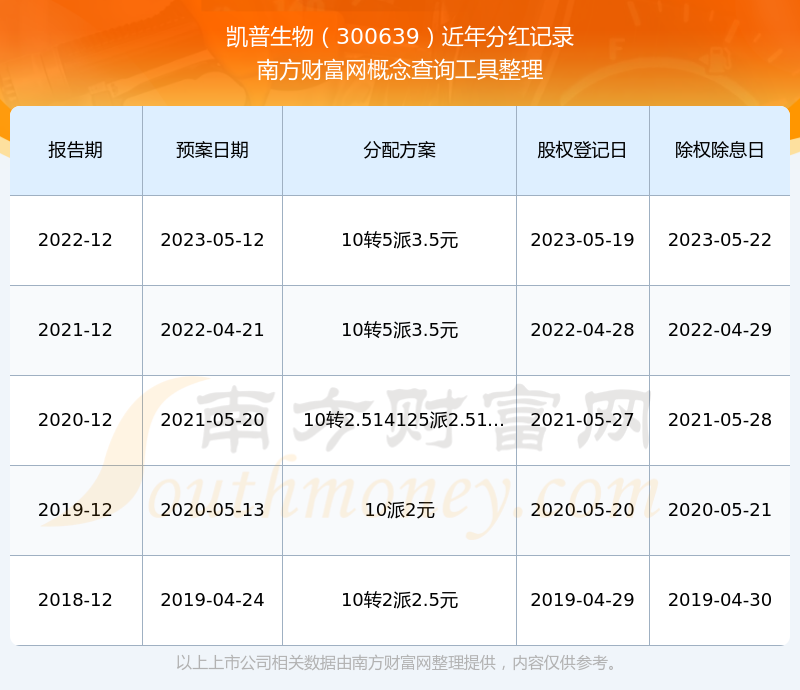Viewport: 800px width, 690px height.
Task: Click the 10派2元 distribution plan
Action: (399, 509)
